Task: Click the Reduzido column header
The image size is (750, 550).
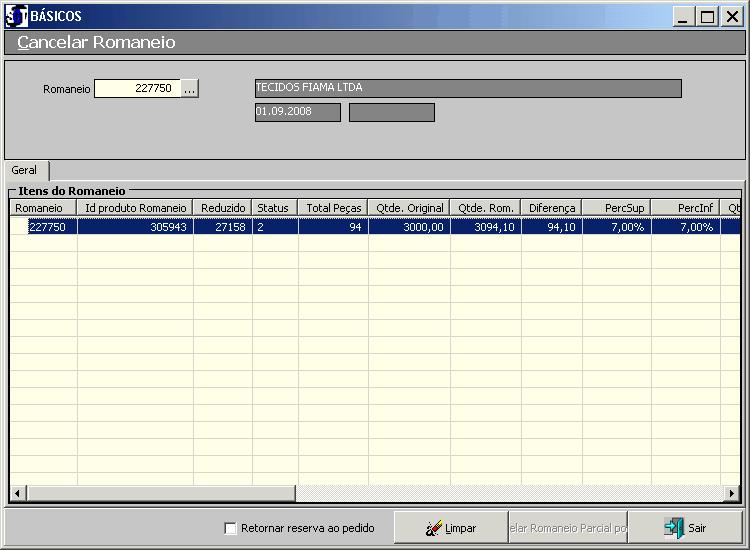Action: [x=222, y=208]
